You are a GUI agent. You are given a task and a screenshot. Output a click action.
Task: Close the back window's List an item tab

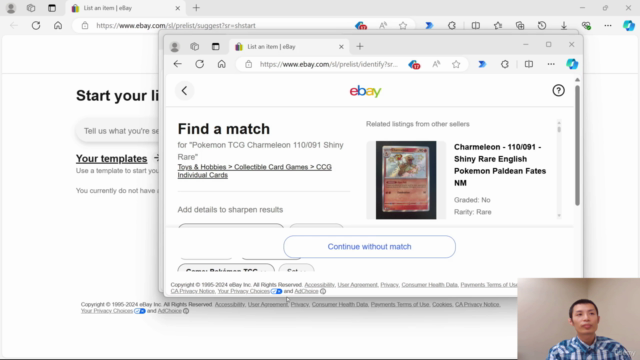(x=178, y=8)
